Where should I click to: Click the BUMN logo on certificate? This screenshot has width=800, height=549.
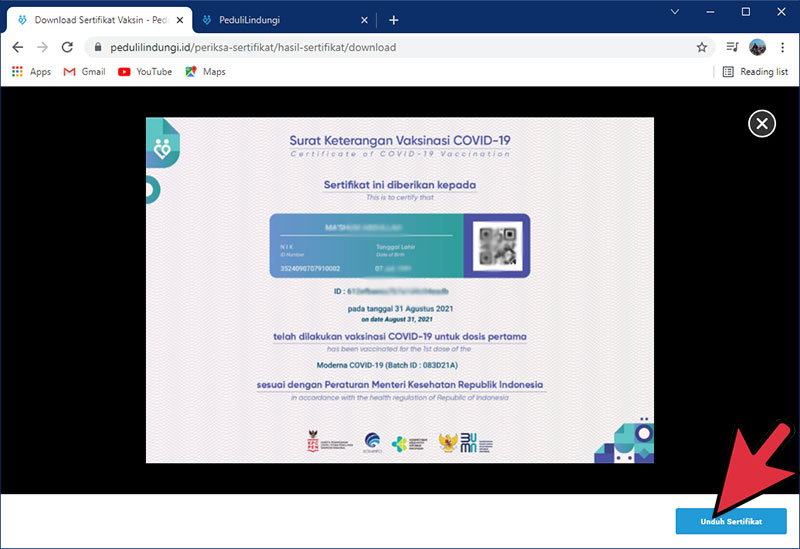[477, 442]
